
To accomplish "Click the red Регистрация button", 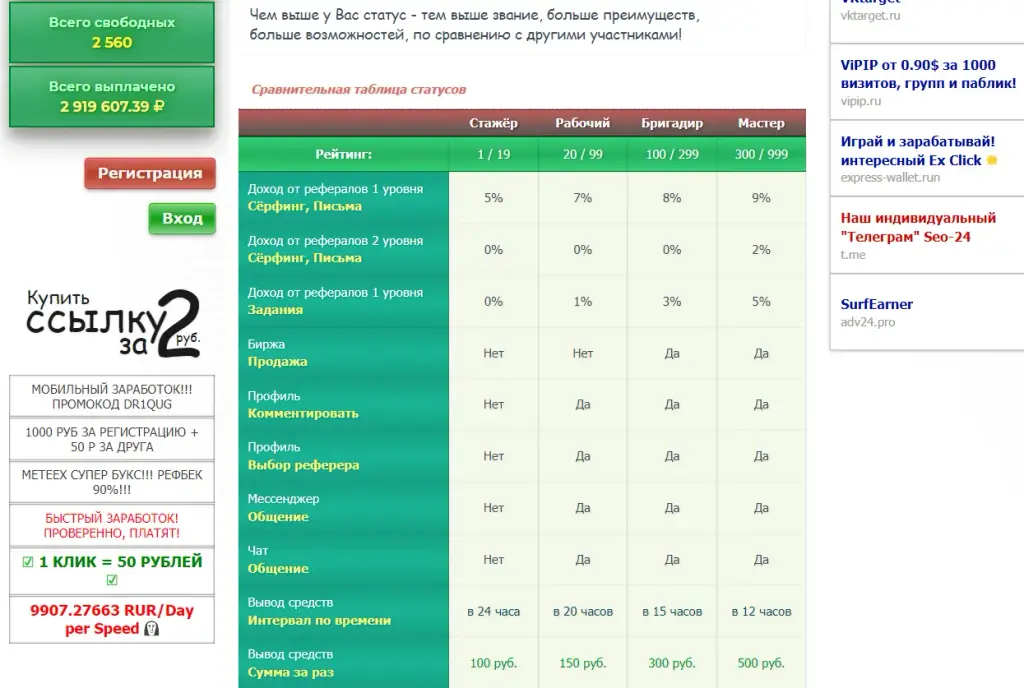I will tap(150, 173).
